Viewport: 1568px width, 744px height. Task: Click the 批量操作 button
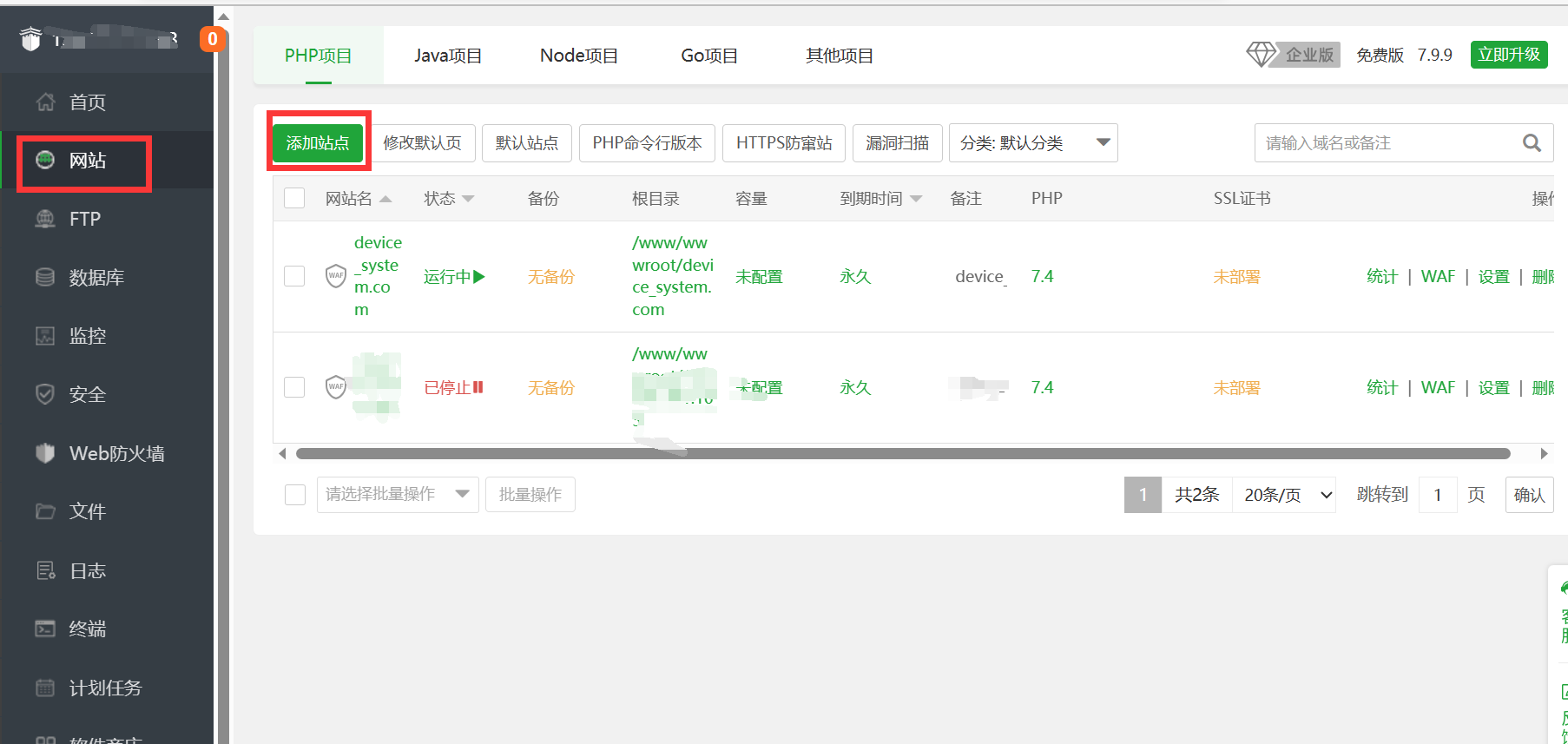click(530, 494)
